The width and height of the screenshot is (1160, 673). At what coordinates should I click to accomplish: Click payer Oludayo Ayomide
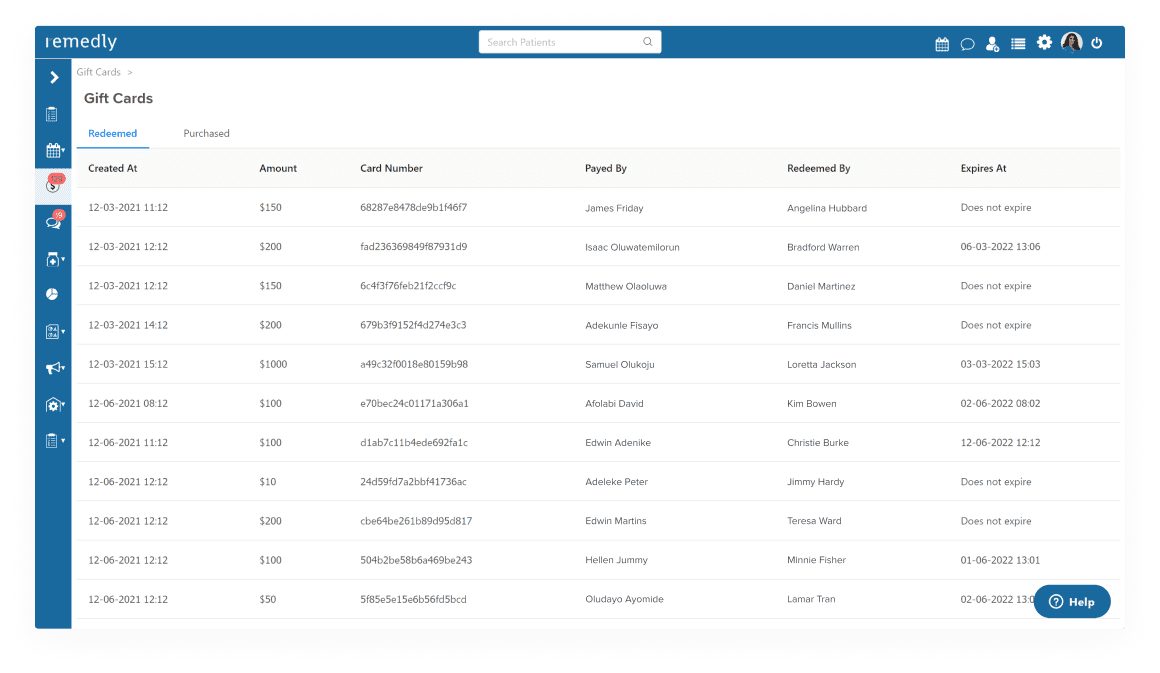tap(624, 600)
